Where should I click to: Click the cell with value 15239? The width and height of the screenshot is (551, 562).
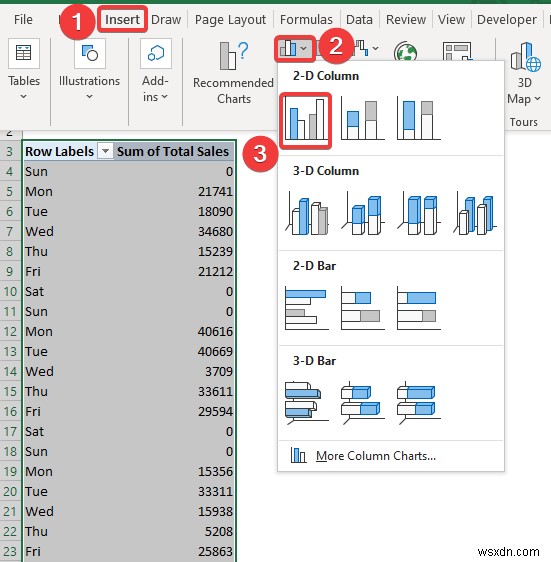pyautogui.click(x=174, y=252)
